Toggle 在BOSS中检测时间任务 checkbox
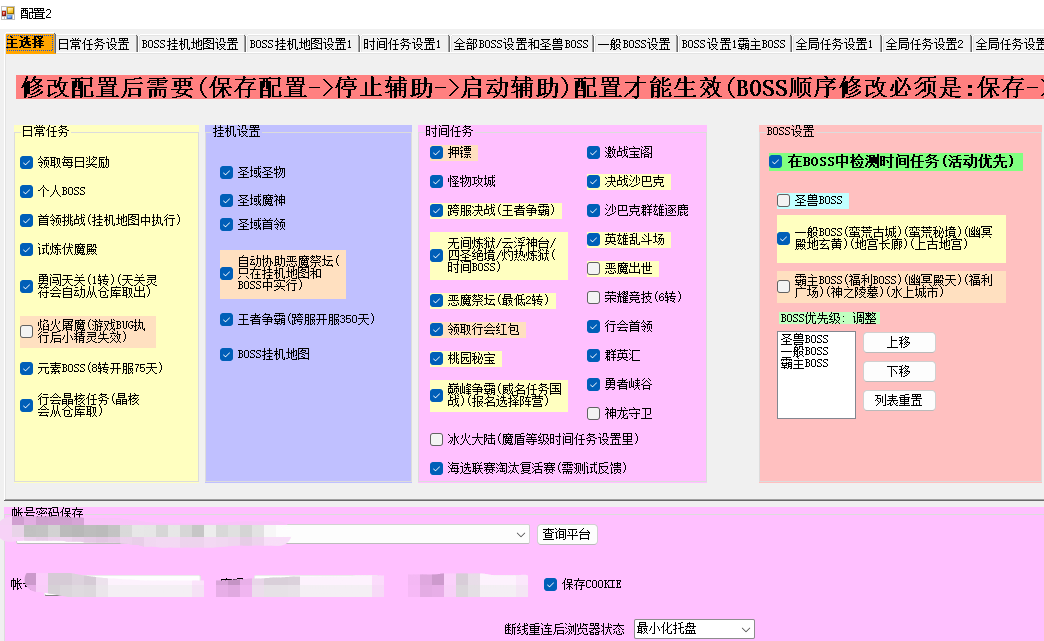This screenshot has width=1044, height=641. coord(776,161)
